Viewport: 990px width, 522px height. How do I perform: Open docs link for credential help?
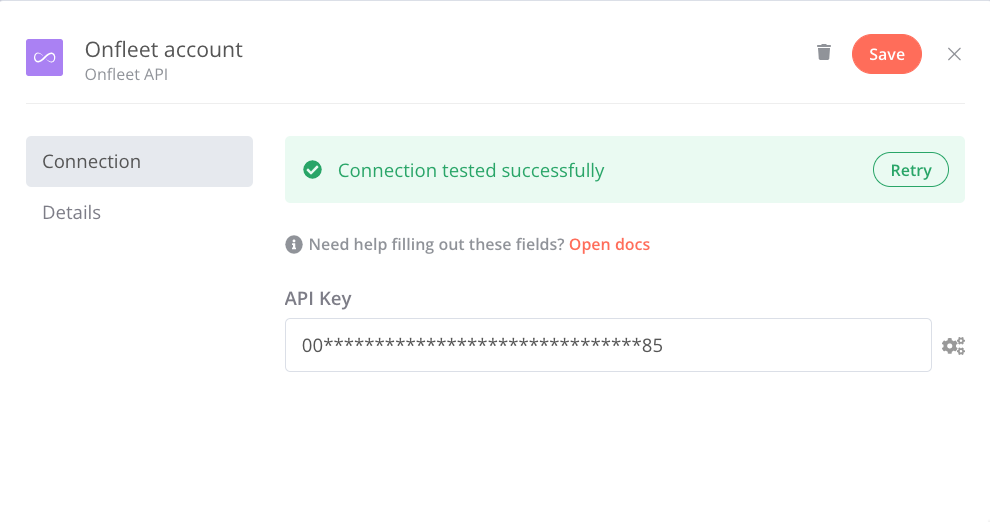click(609, 244)
